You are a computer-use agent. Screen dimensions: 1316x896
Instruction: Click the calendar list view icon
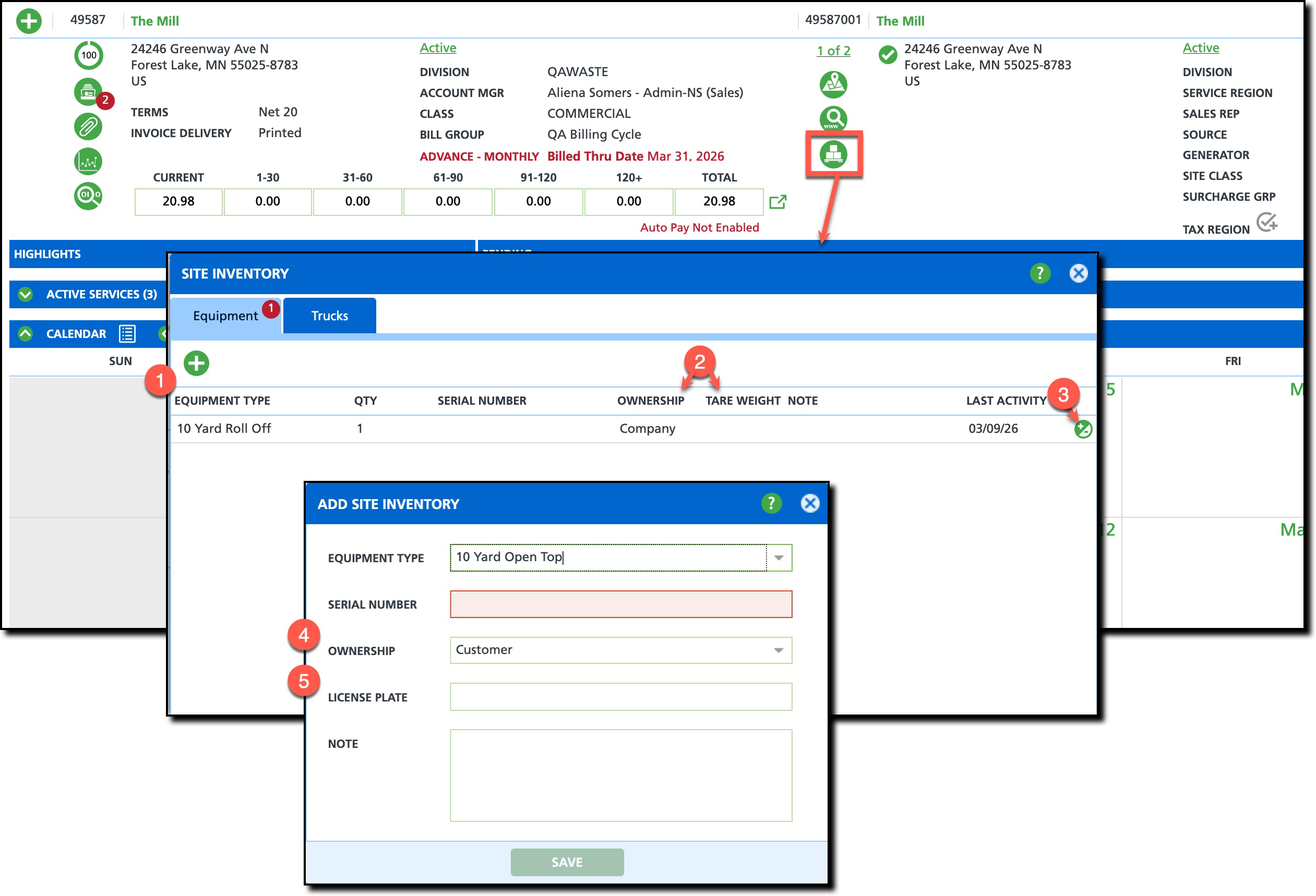pos(127,334)
